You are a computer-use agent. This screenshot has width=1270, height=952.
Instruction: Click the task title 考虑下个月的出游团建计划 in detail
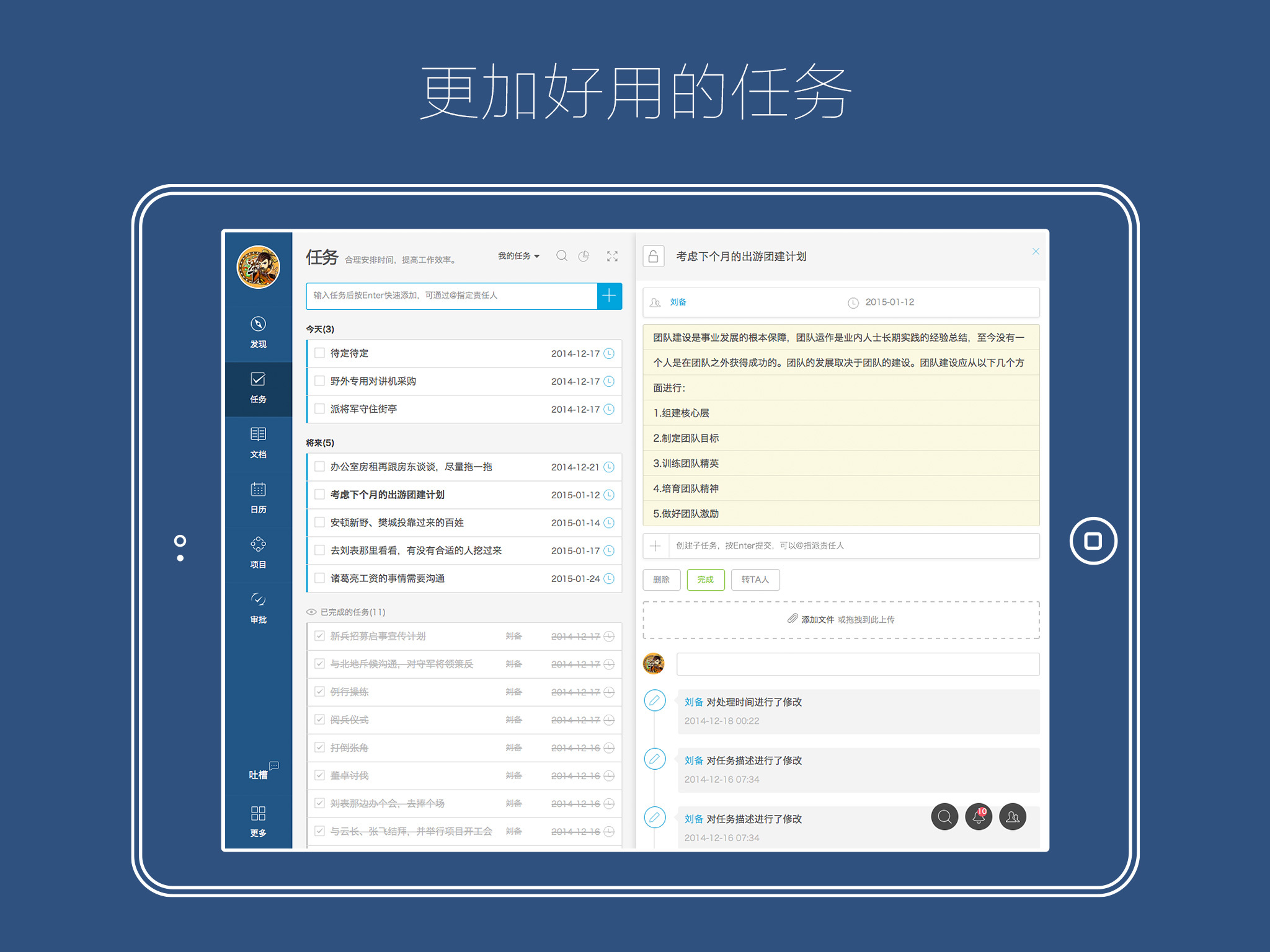coord(741,256)
